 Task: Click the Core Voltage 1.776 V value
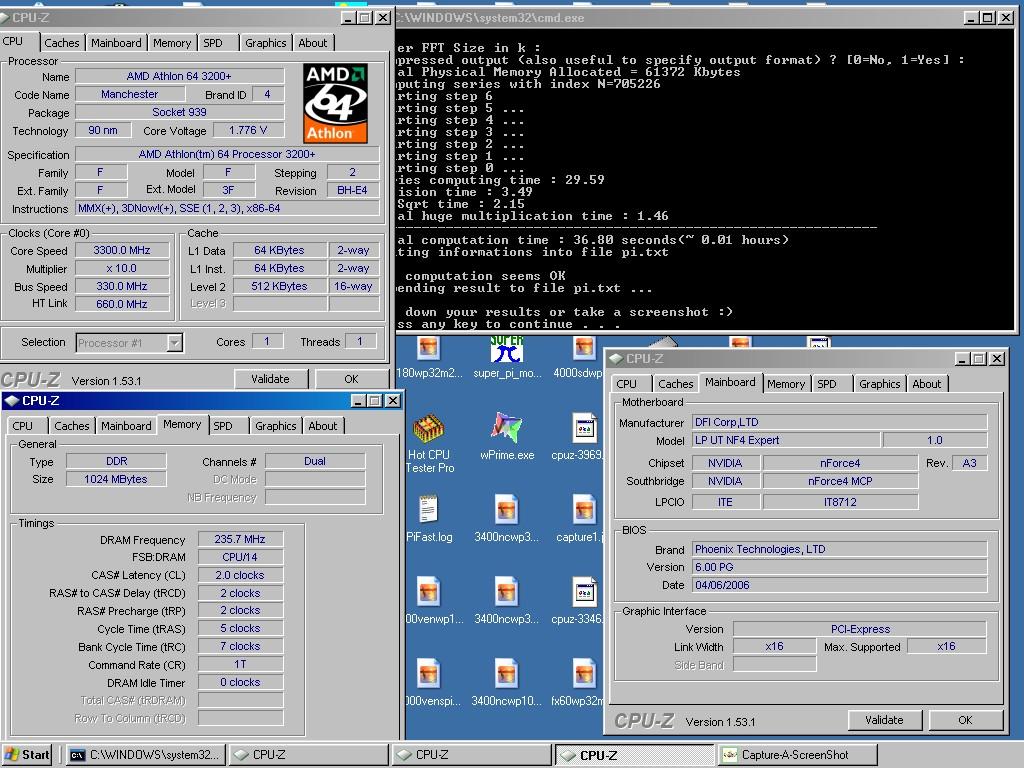click(x=248, y=131)
